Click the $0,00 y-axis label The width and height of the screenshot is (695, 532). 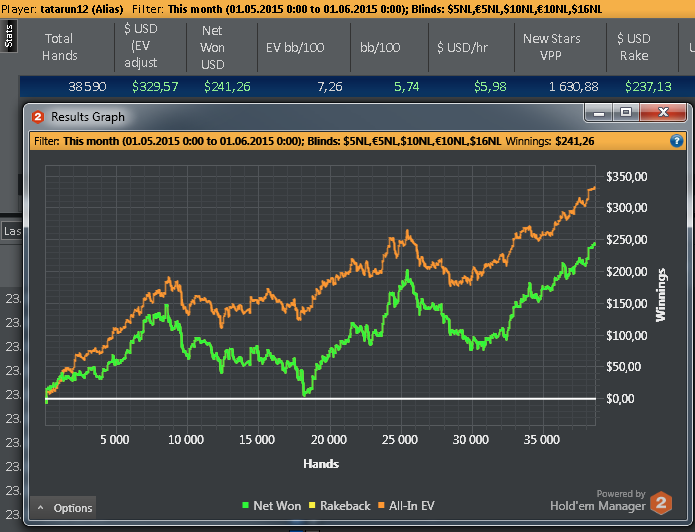point(621,399)
